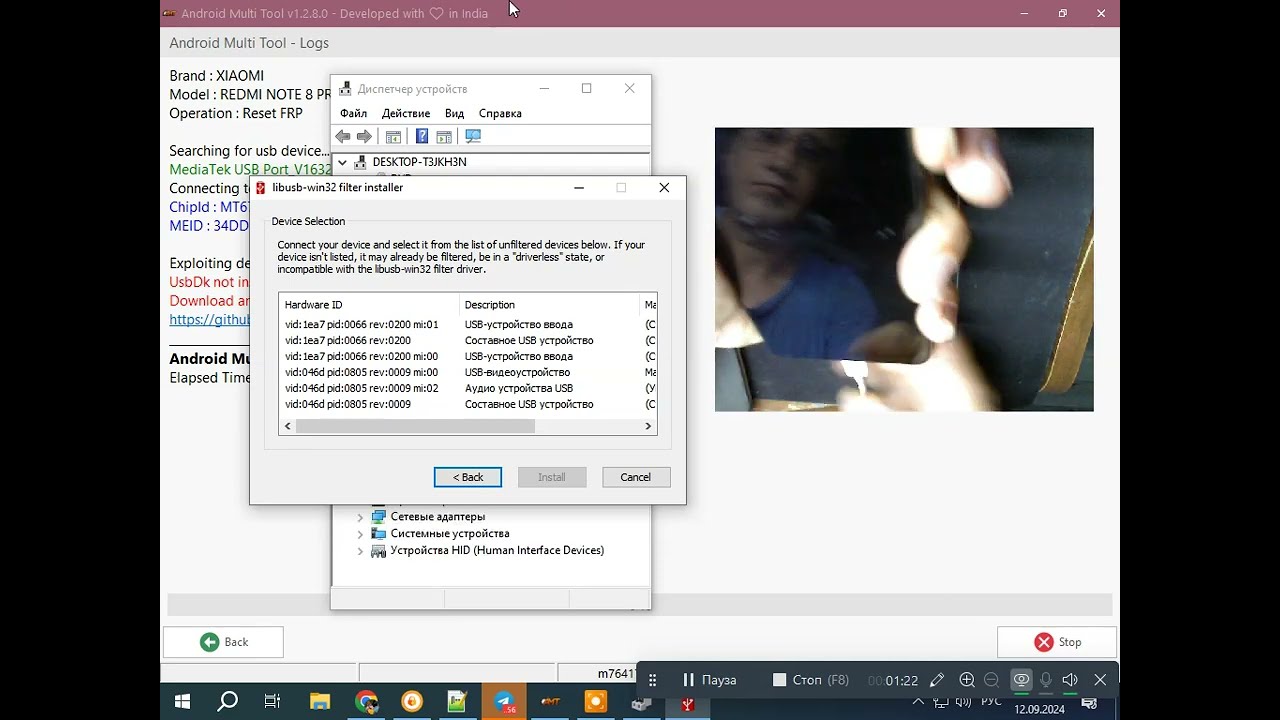The height and width of the screenshot is (720, 1280).
Task: Toggle system sound capture in recorder bar
Action: [1070, 680]
